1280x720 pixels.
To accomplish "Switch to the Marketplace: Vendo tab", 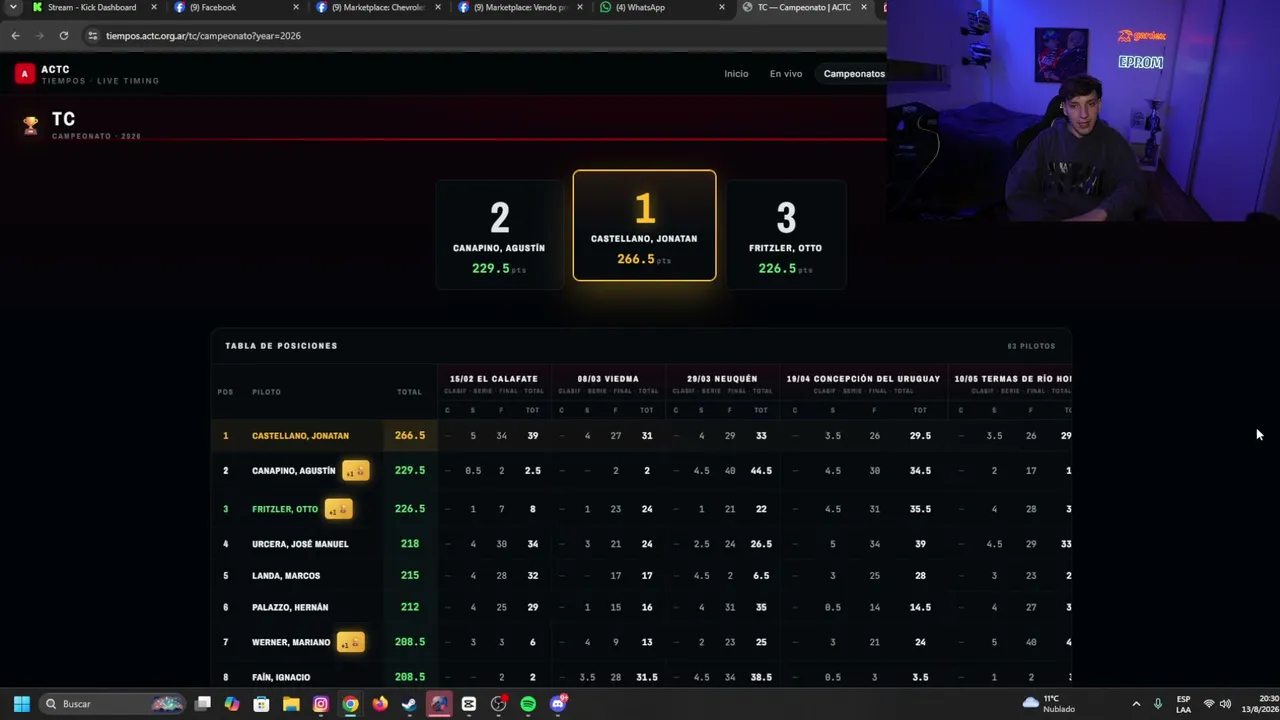I will point(520,7).
